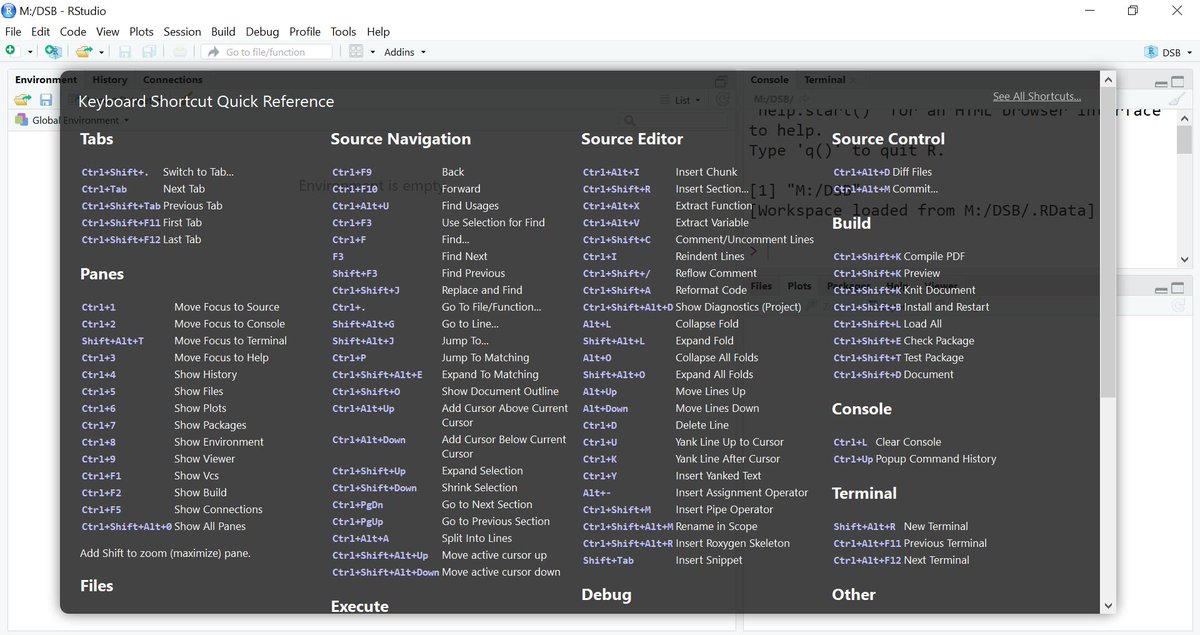Click the See All Shortcuts link
This screenshot has width=1200, height=635.
coord(1037,97)
